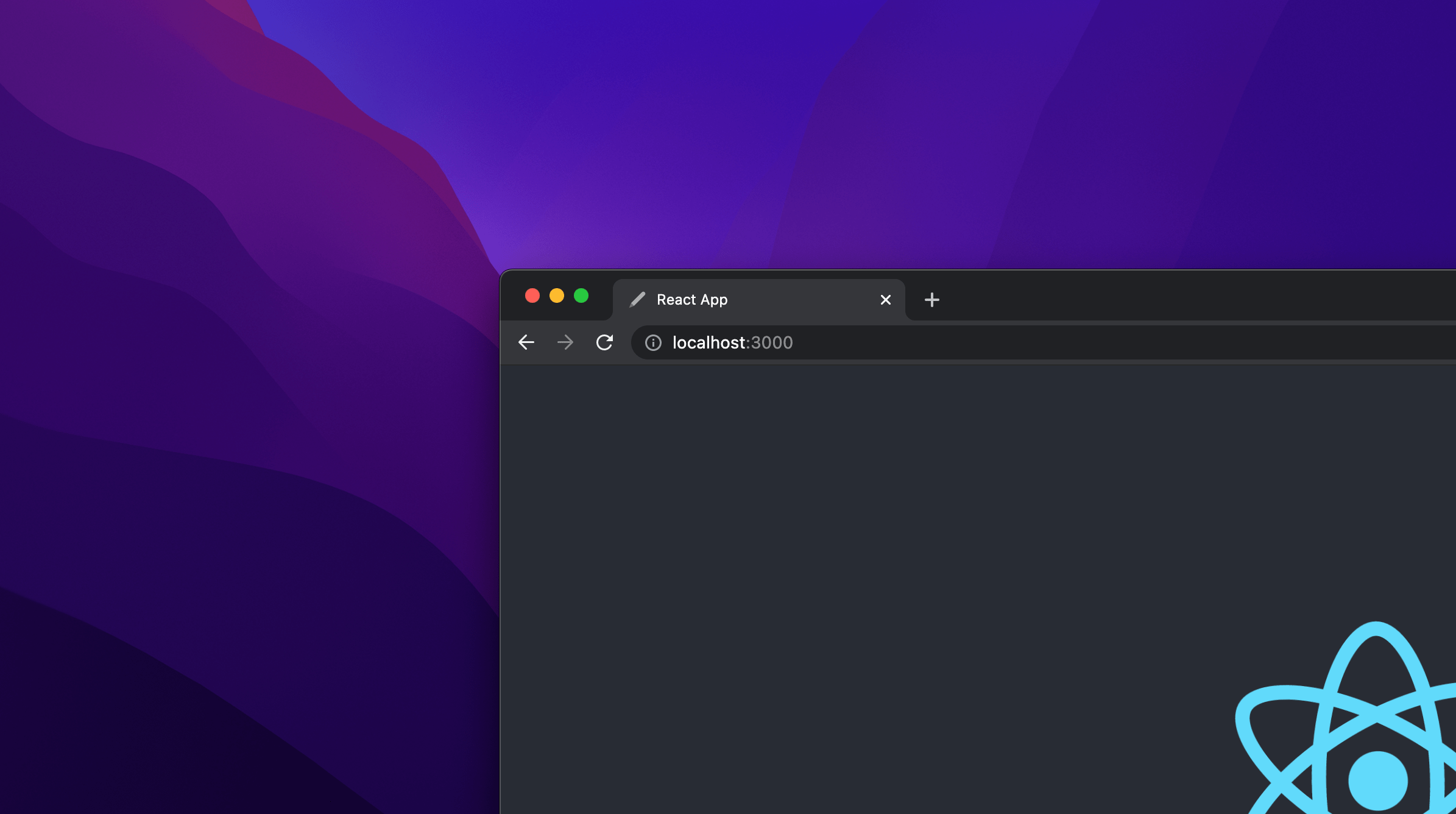1456x814 pixels.
Task: Go back using the browser back arrow
Action: tap(526, 342)
